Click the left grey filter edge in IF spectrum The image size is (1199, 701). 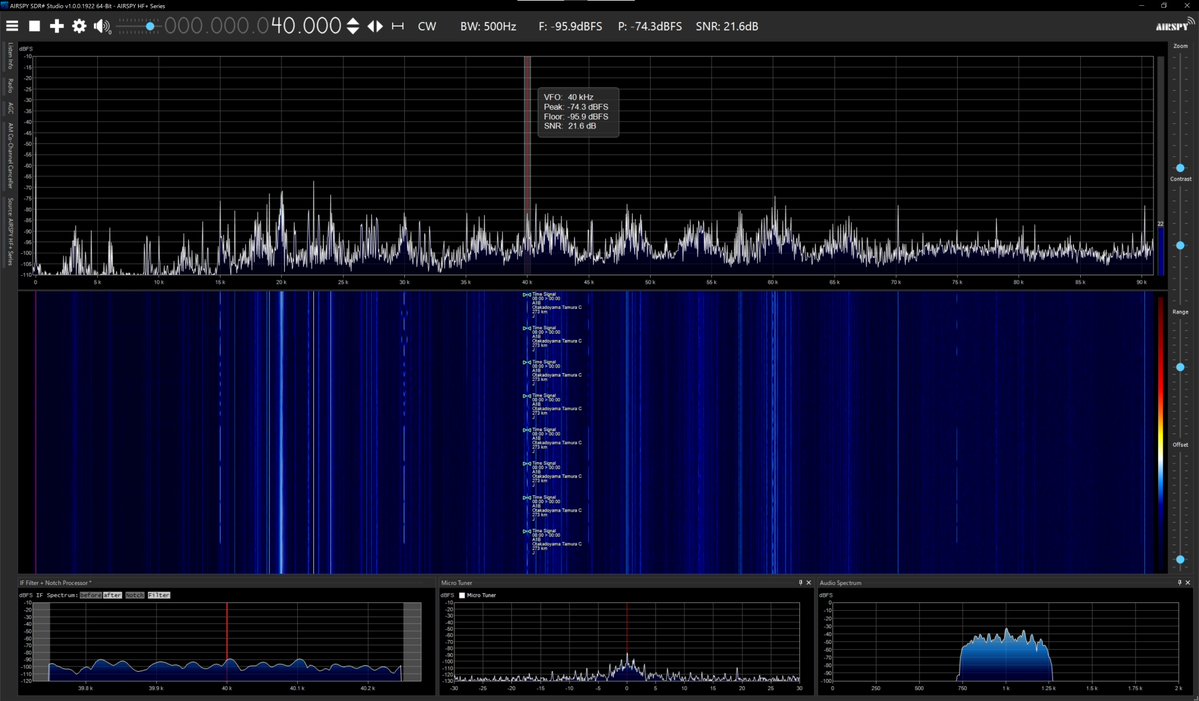(41, 641)
